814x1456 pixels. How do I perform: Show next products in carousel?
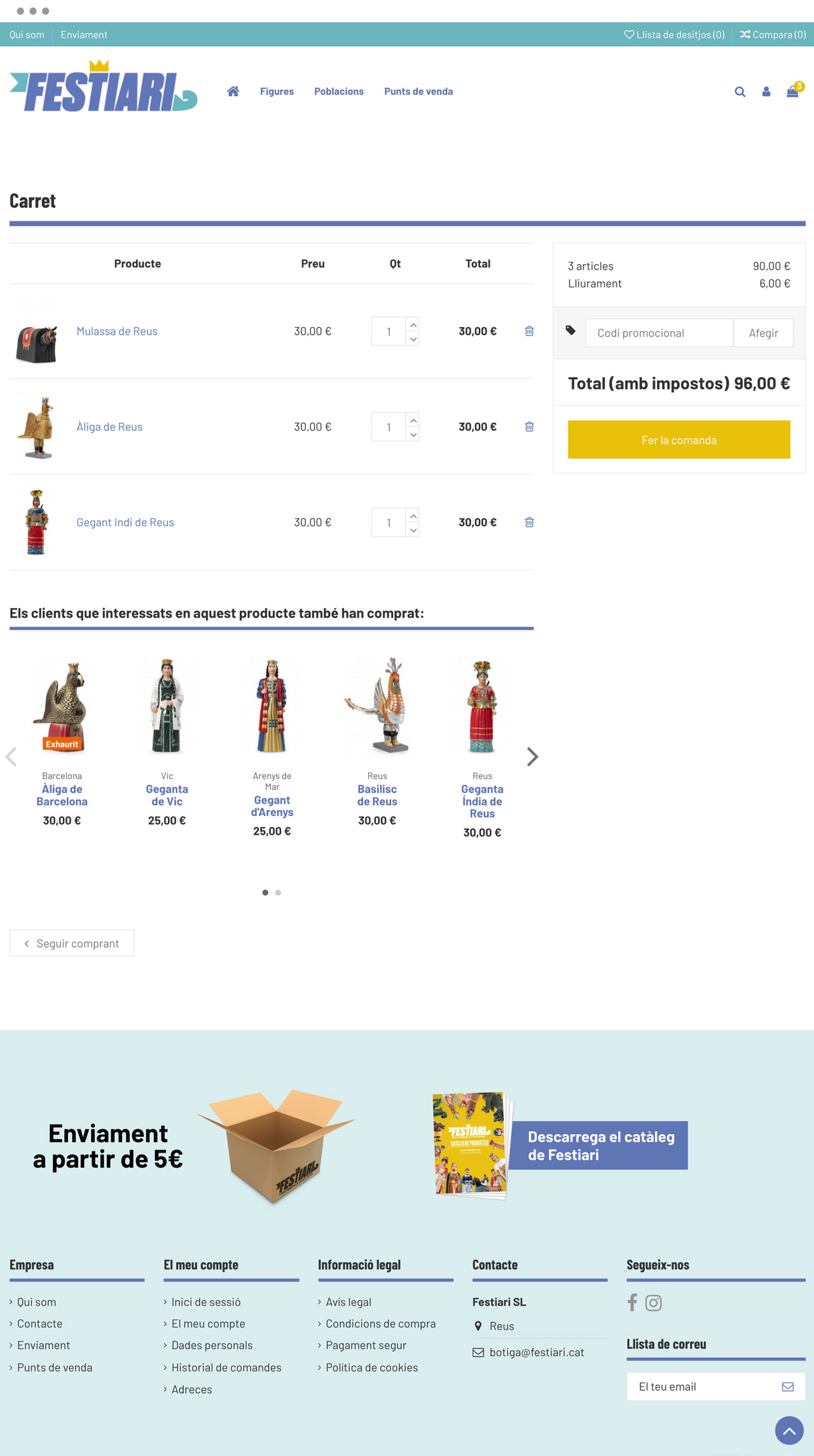(532, 756)
